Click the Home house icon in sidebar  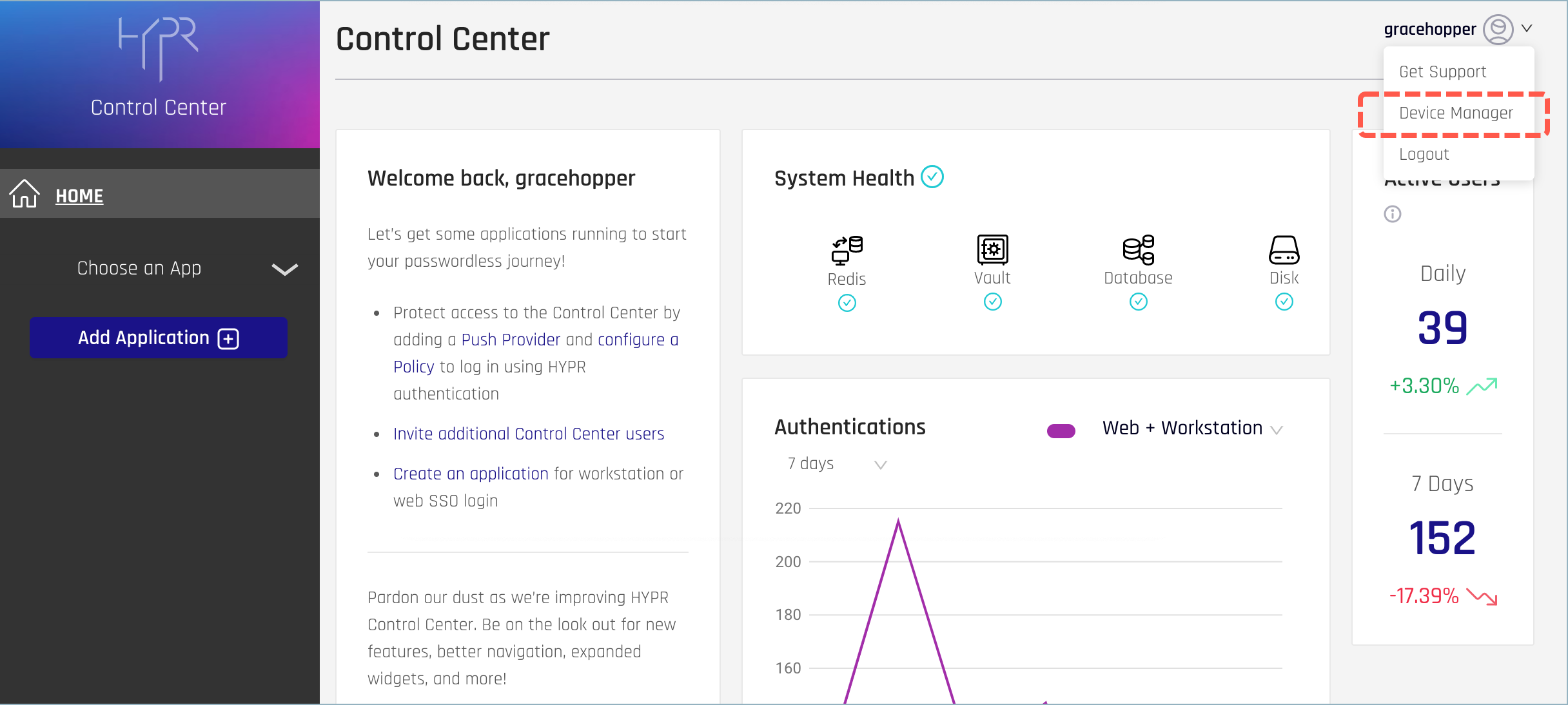(x=24, y=194)
